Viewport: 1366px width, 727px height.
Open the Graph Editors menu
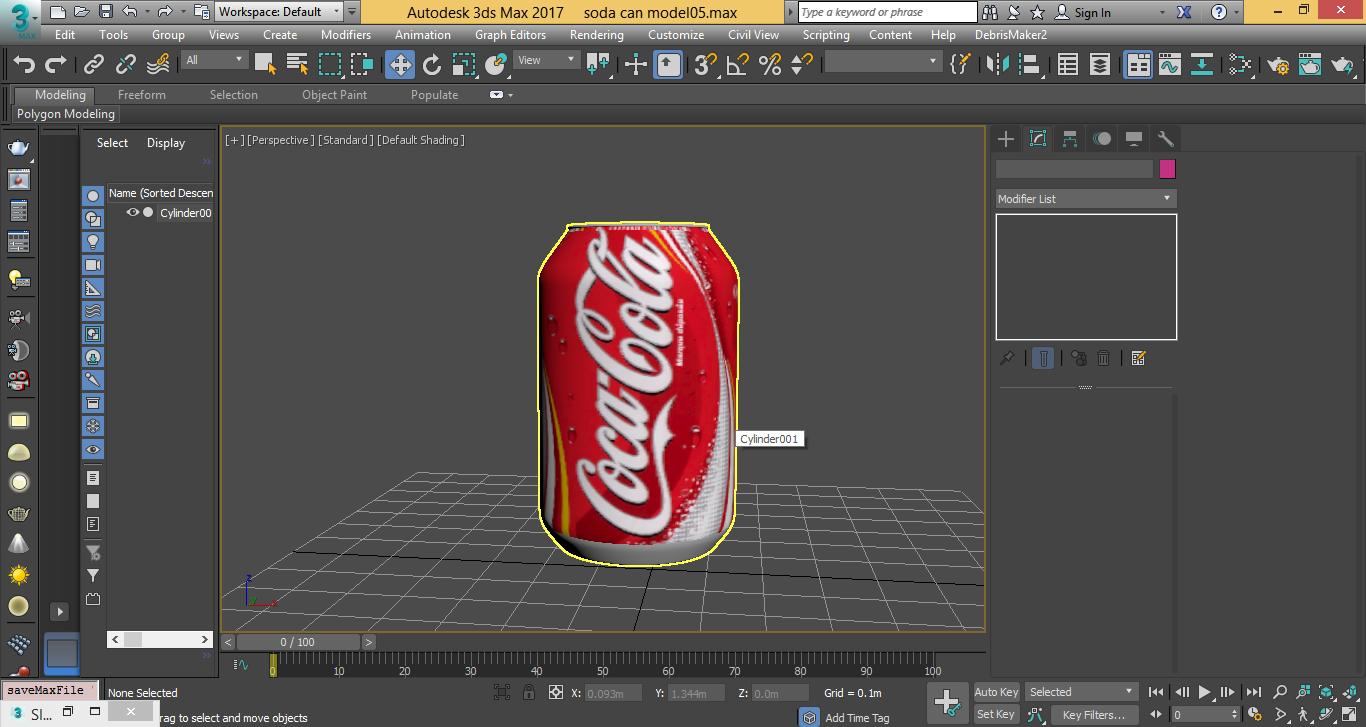click(x=510, y=34)
